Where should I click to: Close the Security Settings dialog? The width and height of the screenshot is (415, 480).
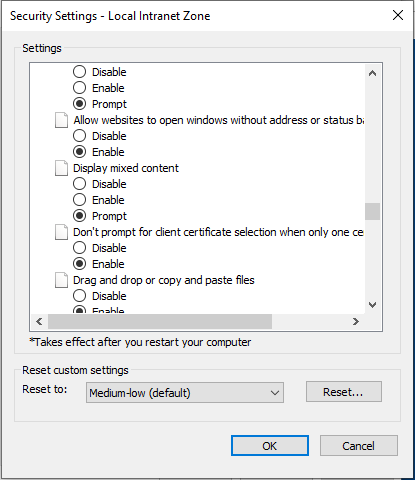[398, 15]
